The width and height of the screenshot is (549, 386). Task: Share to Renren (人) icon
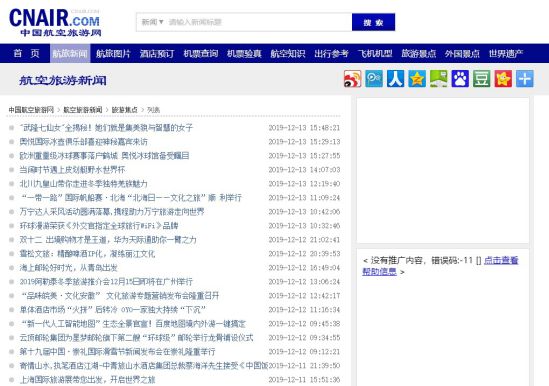(395, 78)
